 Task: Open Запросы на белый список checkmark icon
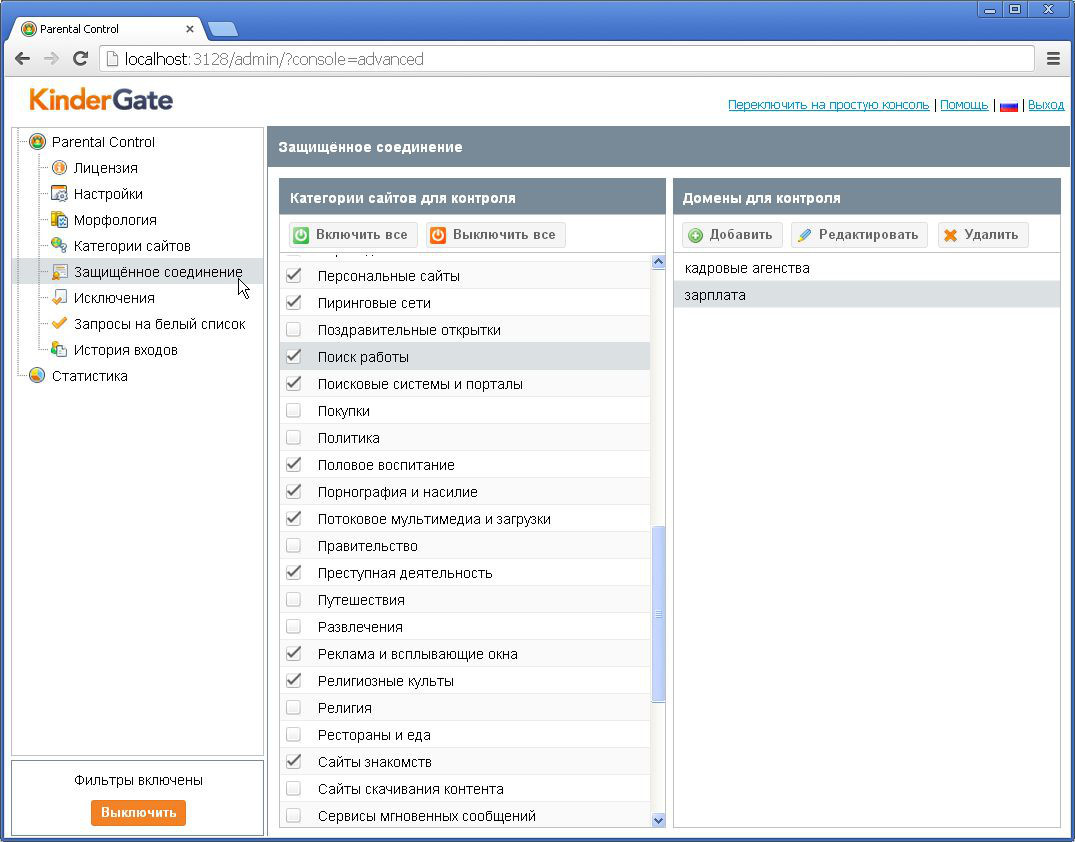59,324
